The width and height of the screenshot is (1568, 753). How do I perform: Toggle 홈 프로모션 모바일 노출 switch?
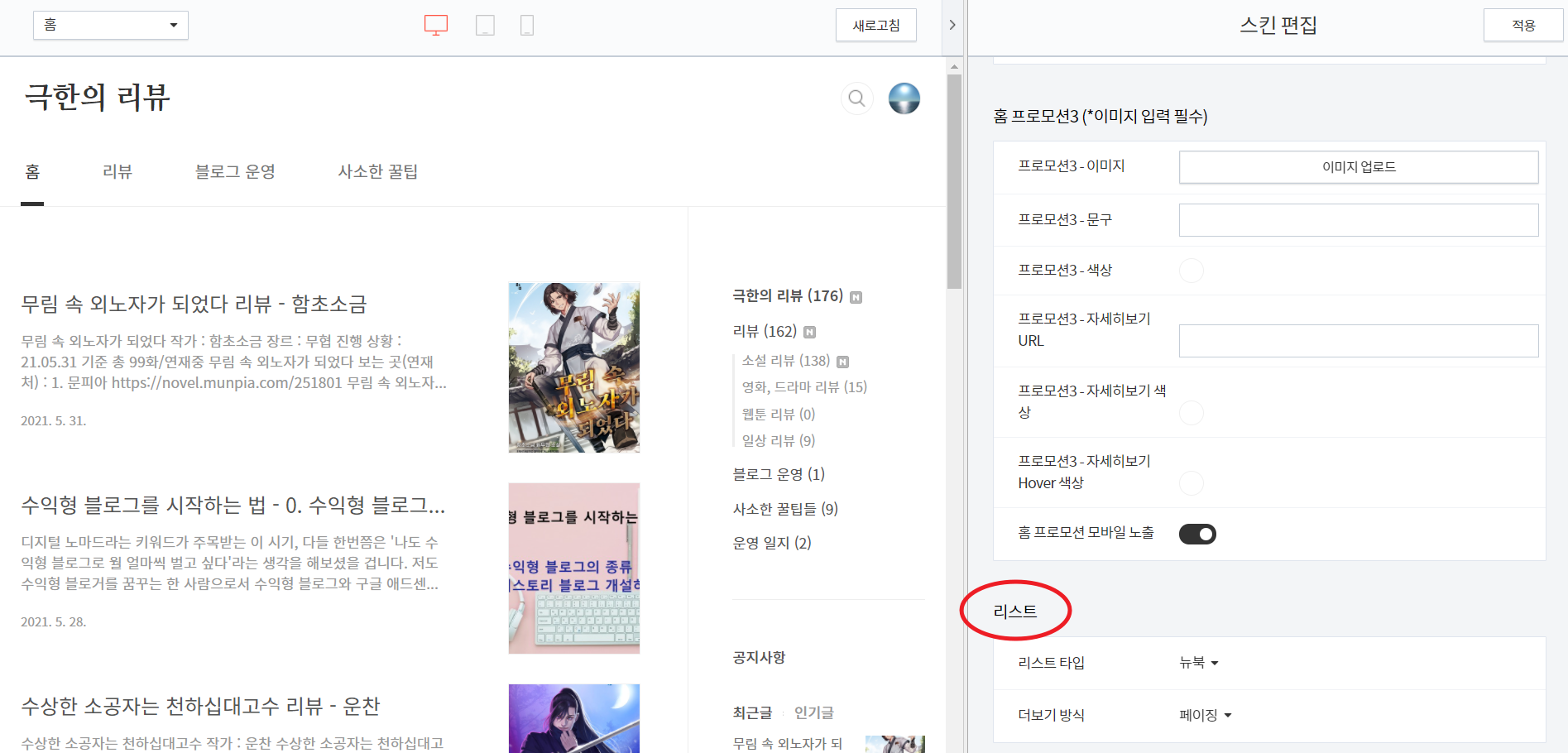[1197, 534]
